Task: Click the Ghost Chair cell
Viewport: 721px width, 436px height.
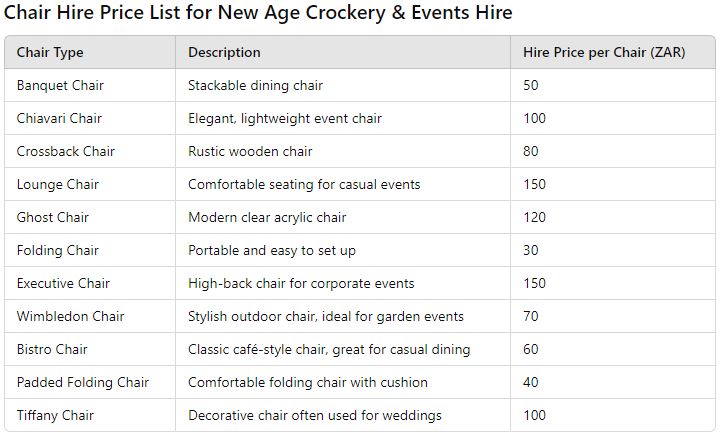Action: [52, 217]
